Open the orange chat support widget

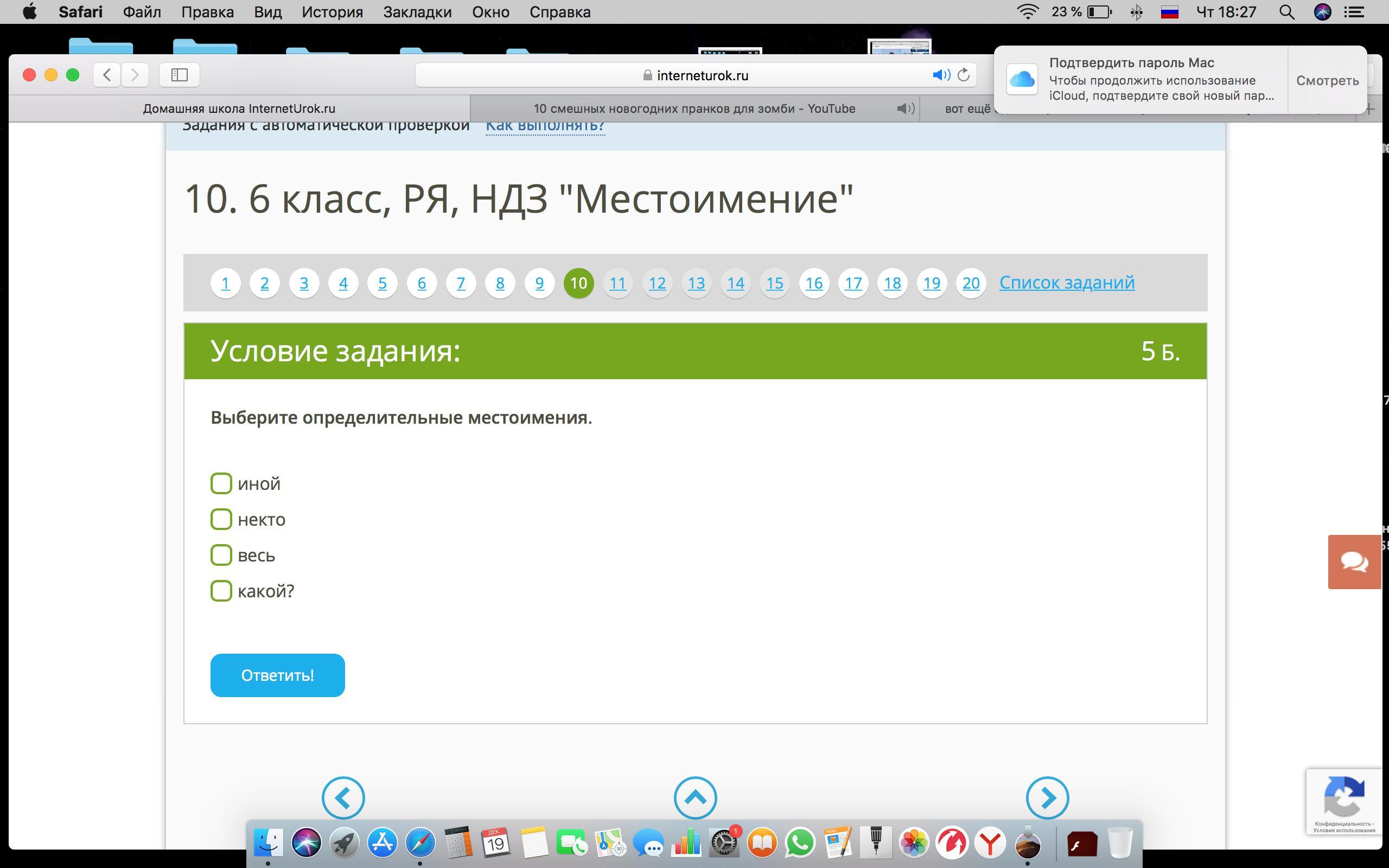pyautogui.click(x=1354, y=561)
